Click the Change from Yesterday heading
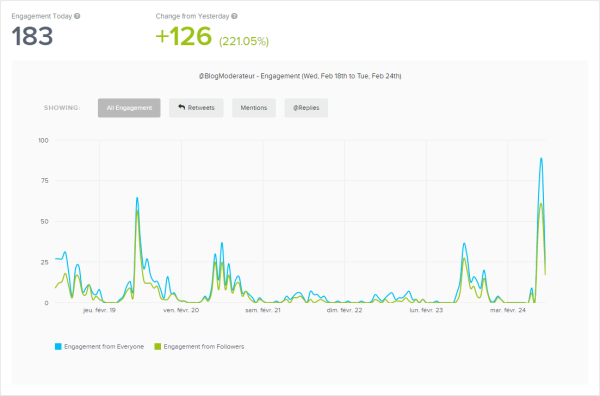The height and width of the screenshot is (396, 600). point(192,16)
